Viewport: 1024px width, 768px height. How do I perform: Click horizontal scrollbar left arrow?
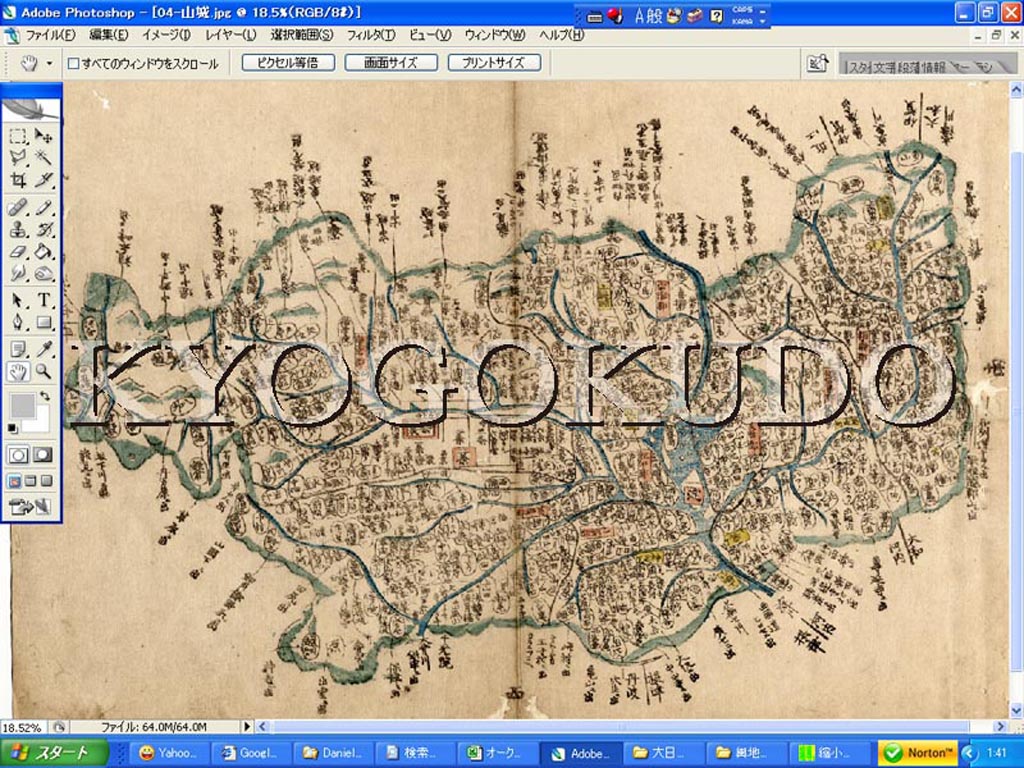[x=263, y=726]
